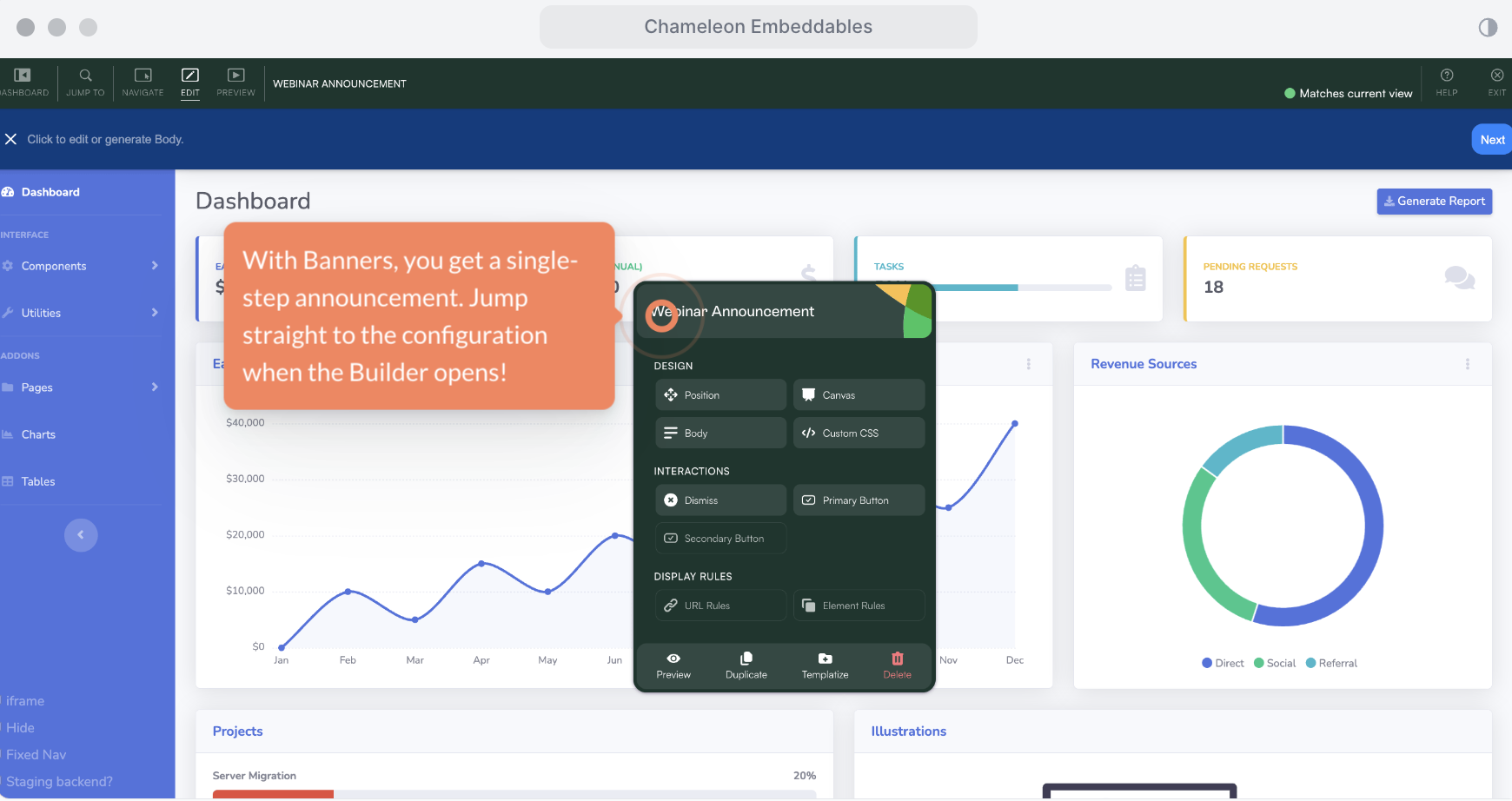Click the Chameleon Embeddables address bar

point(759,27)
